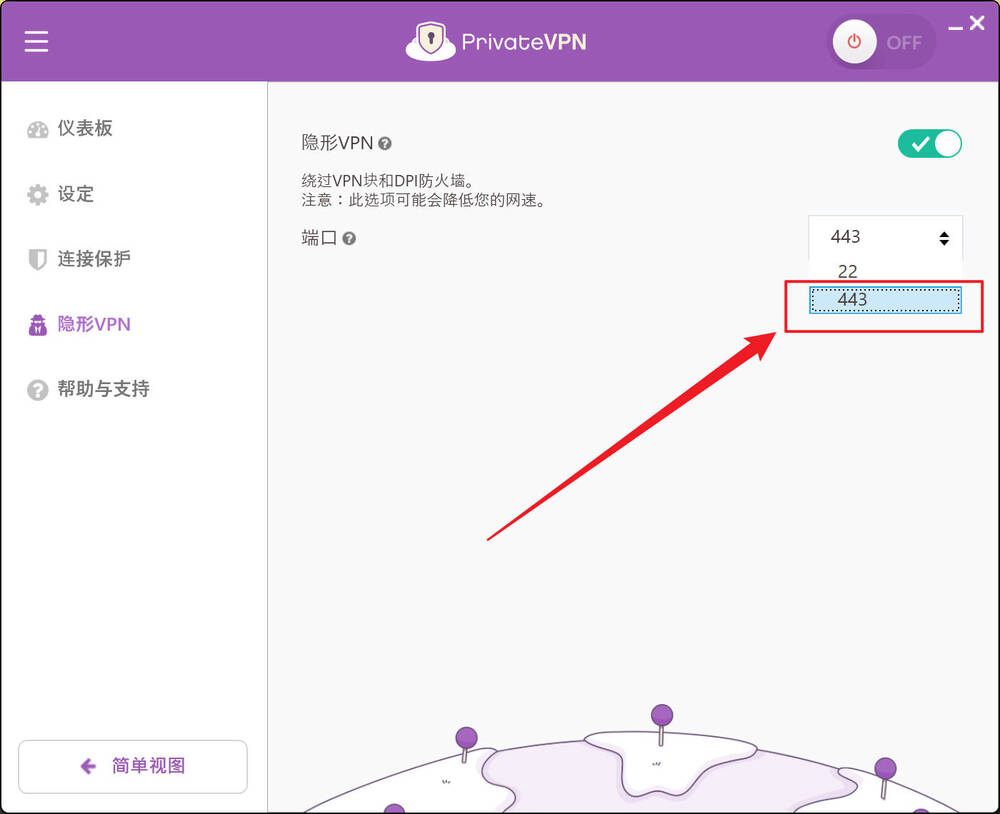The image size is (1000, 814).
Task: Choose port 443 from the list
Action: [x=885, y=300]
